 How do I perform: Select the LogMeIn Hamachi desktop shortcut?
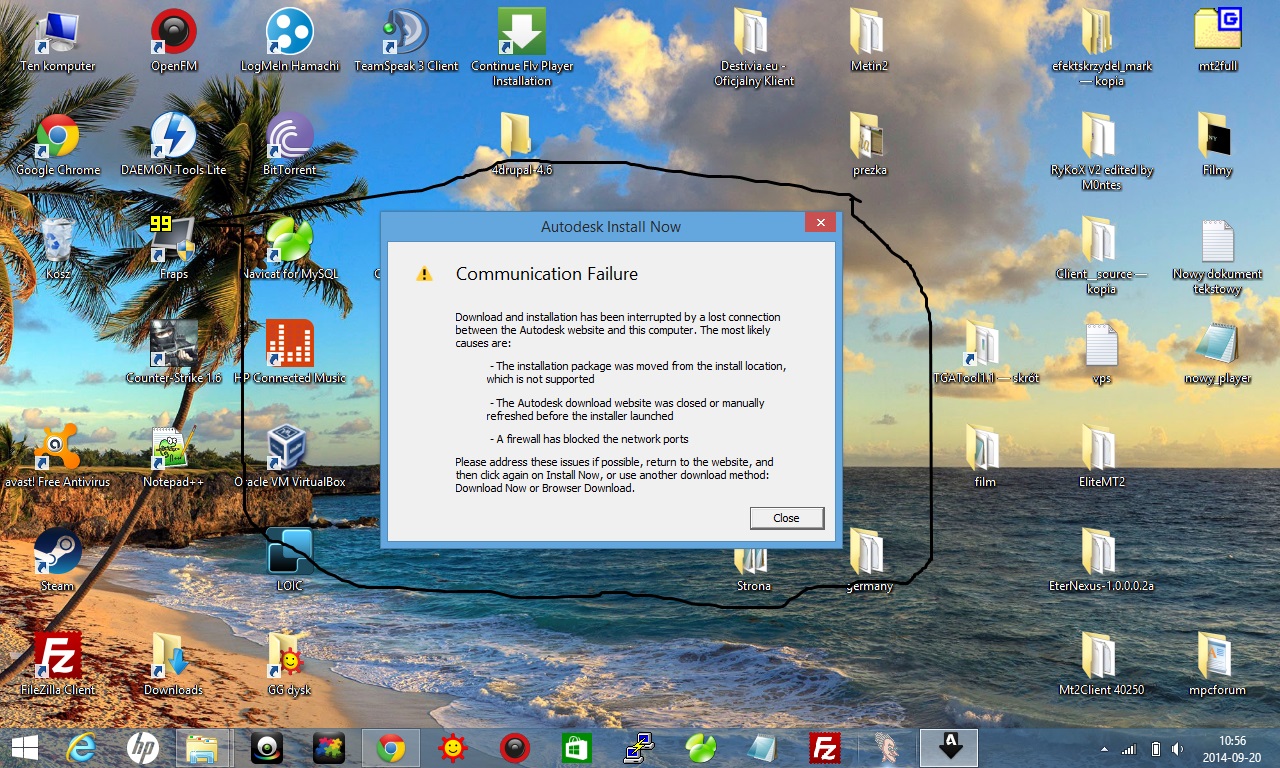(x=290, y=42)
